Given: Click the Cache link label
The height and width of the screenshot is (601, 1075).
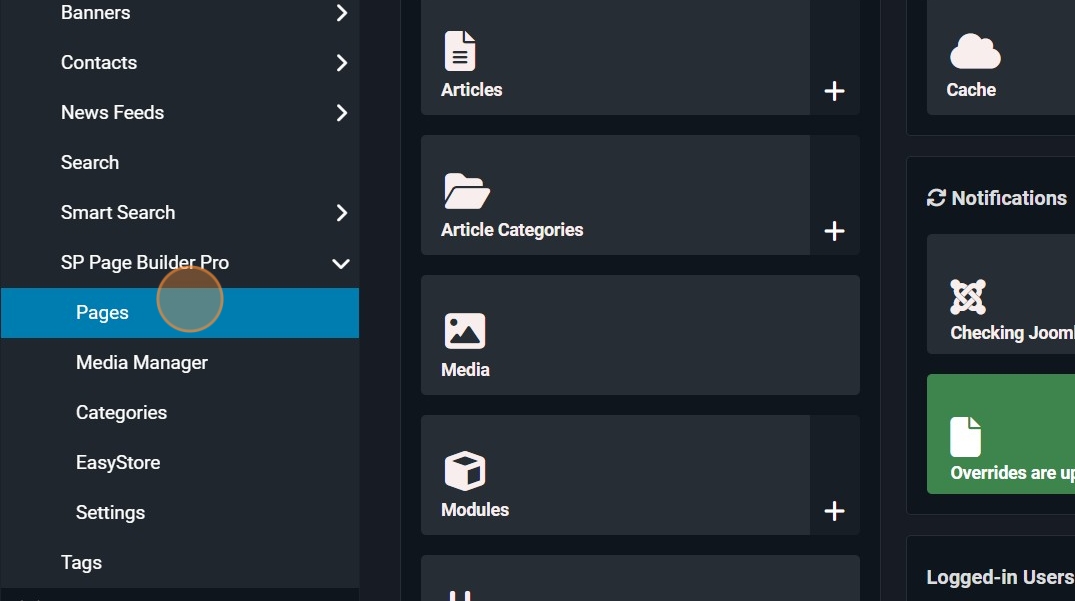Looking at the screenshot, I should 971,90.
